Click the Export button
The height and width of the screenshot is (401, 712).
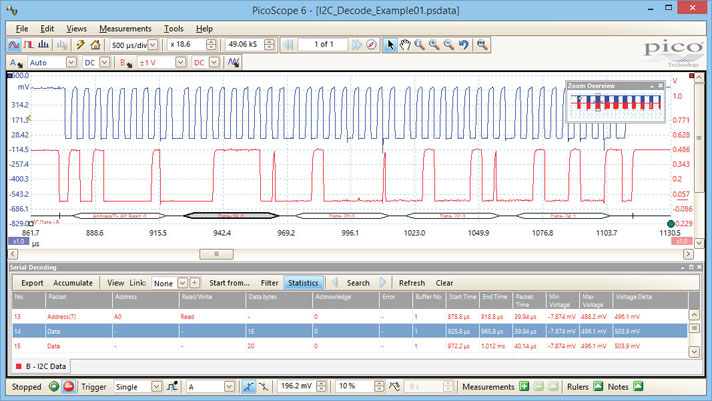click(x=32, y=283)
